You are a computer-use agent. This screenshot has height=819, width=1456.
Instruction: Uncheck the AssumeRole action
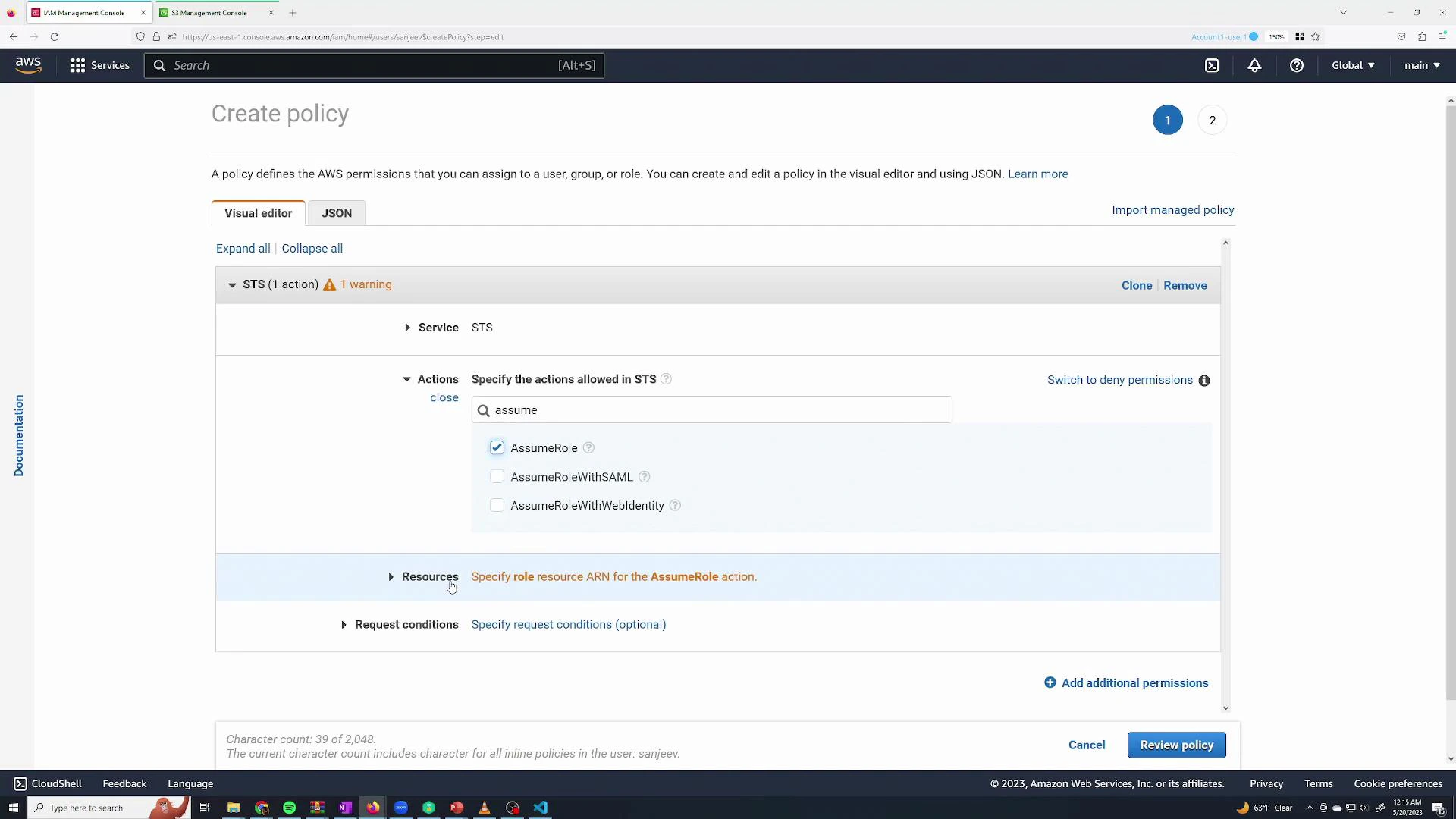pyautogui.click(x=497, y=447)
